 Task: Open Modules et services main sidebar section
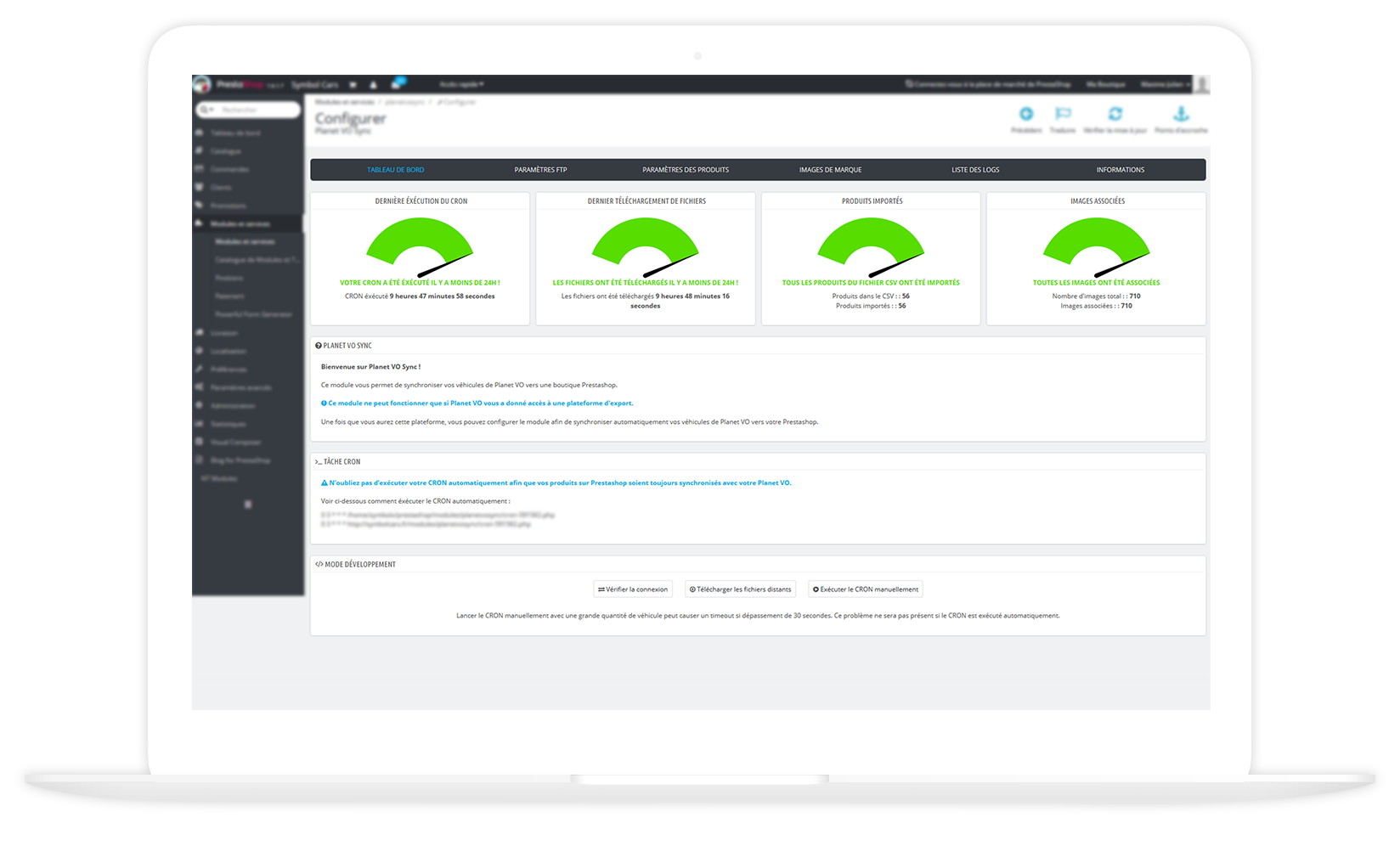pyautogui.click(x=240, y=223)
